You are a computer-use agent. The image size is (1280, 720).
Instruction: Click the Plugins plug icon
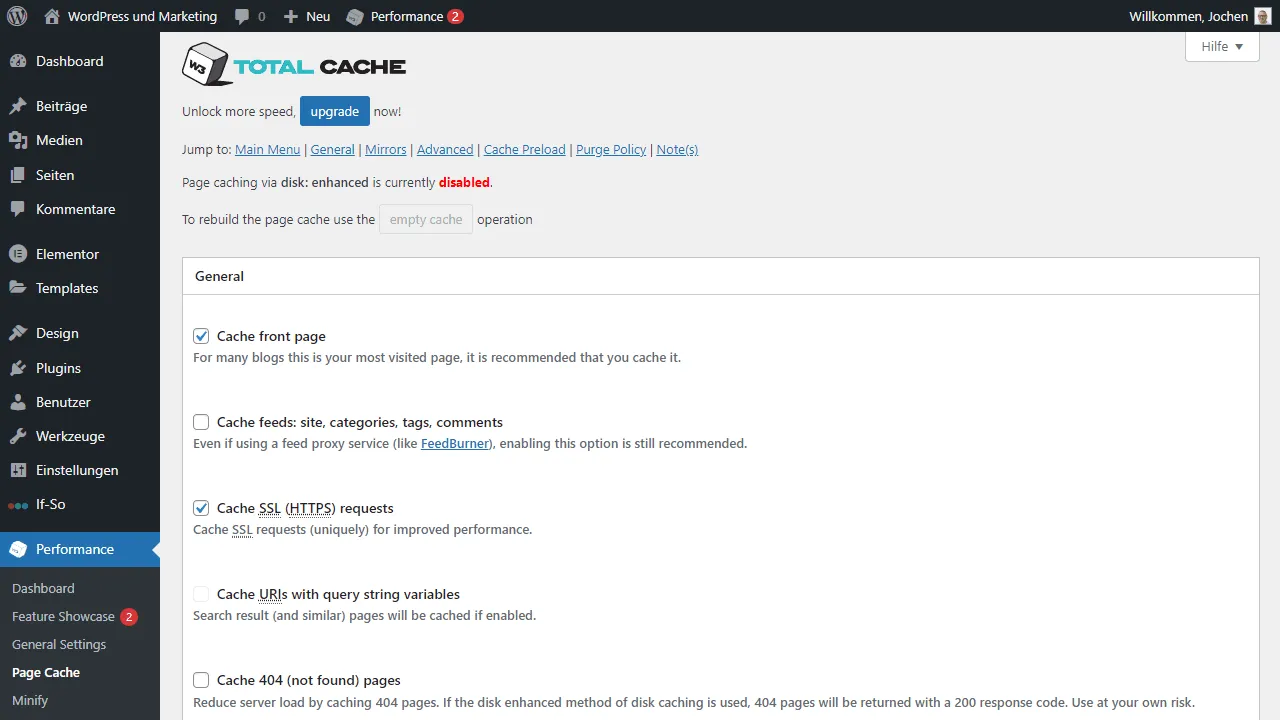[18, 368]
